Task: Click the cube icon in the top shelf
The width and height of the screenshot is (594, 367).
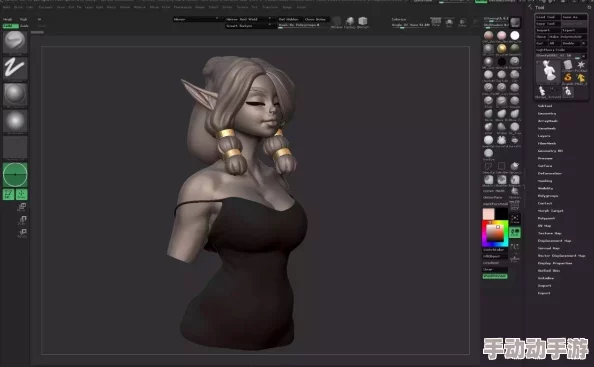Action: pyautogui.click(x=363, y=22)
